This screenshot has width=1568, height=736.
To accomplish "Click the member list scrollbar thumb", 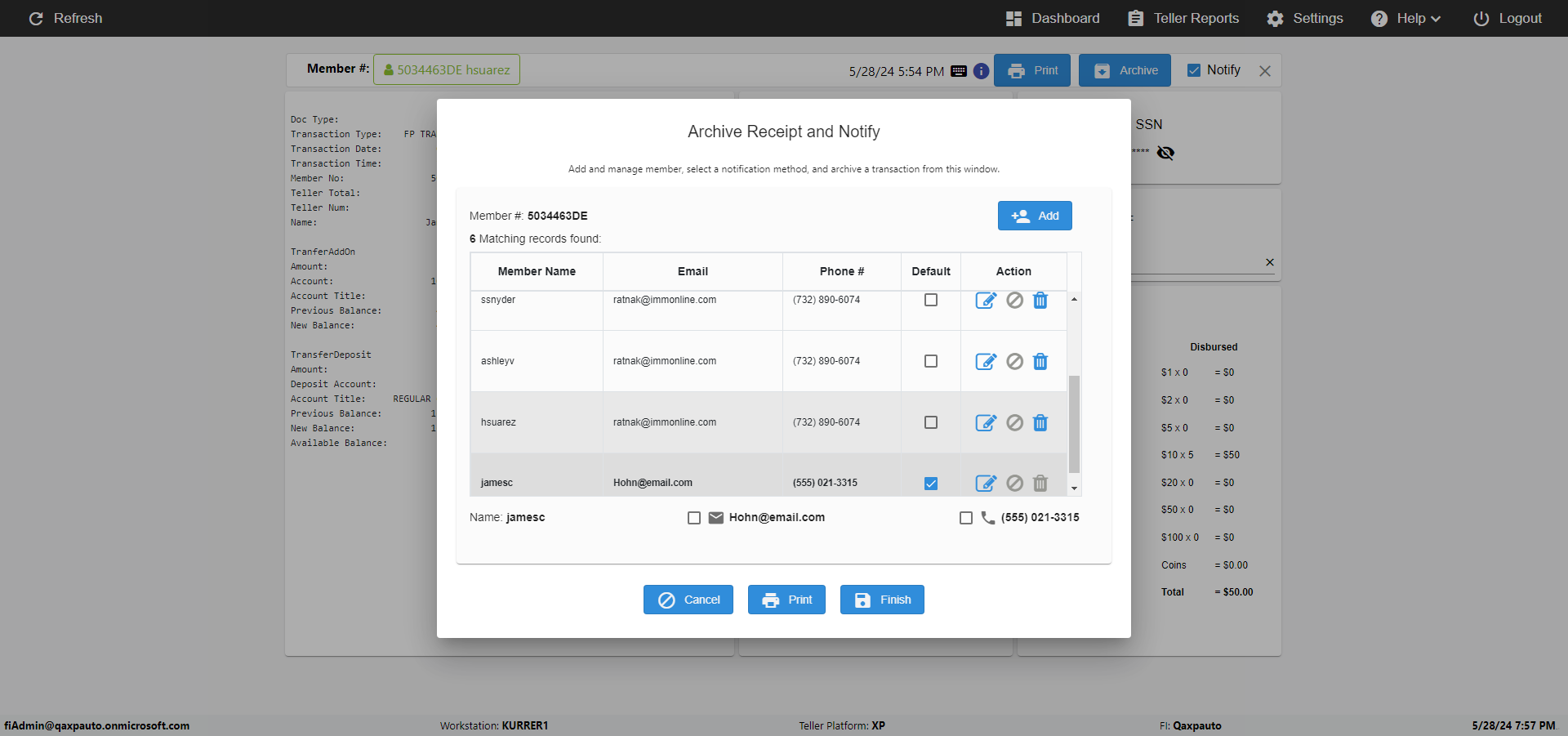I will (x=1075, y=424).
